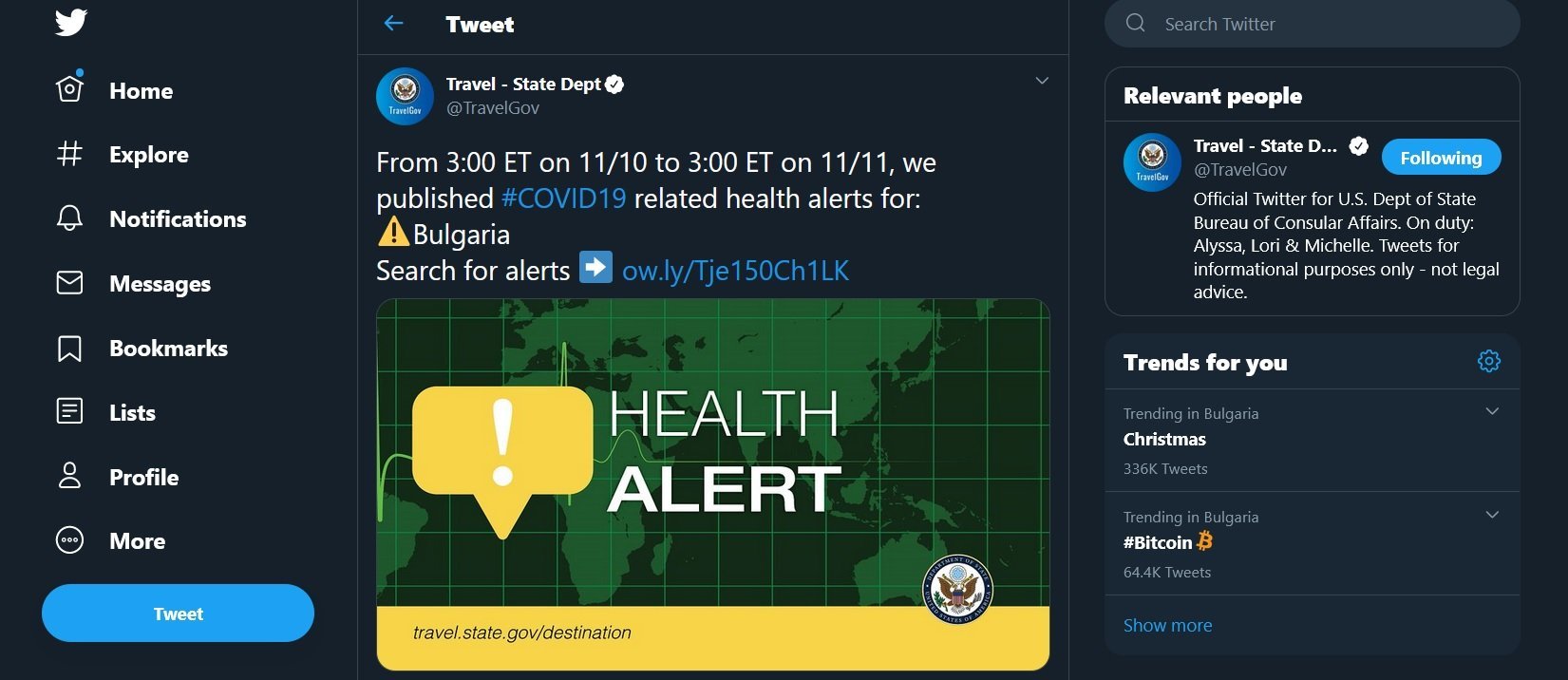Screen dimensions: 1568x680
Task: Open the #COVID19 hashtag link
Action: [x=564, y=198]
